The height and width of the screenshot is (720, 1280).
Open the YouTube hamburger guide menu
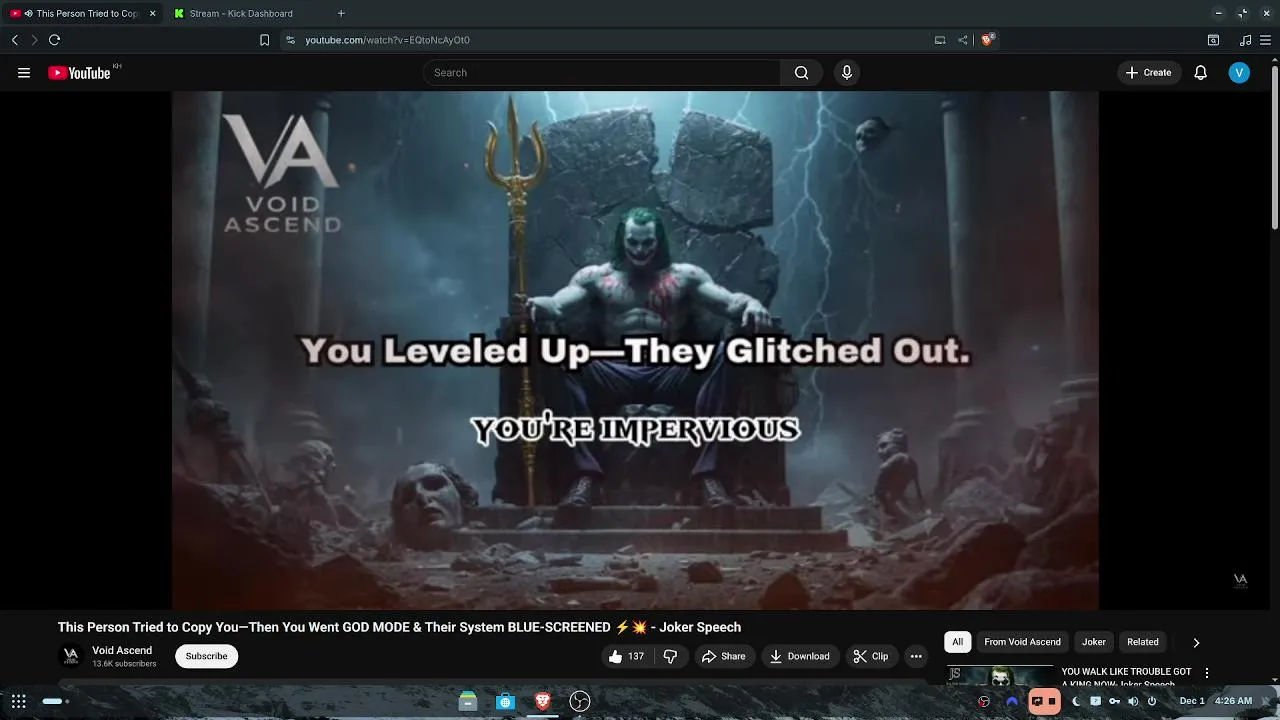24,73
